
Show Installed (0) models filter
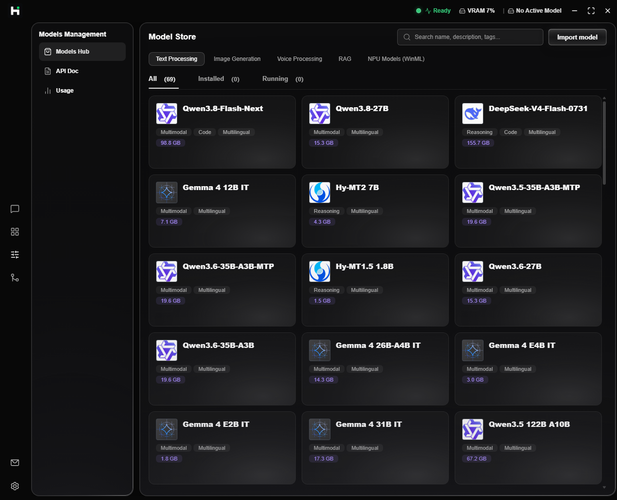pos(218,79)
